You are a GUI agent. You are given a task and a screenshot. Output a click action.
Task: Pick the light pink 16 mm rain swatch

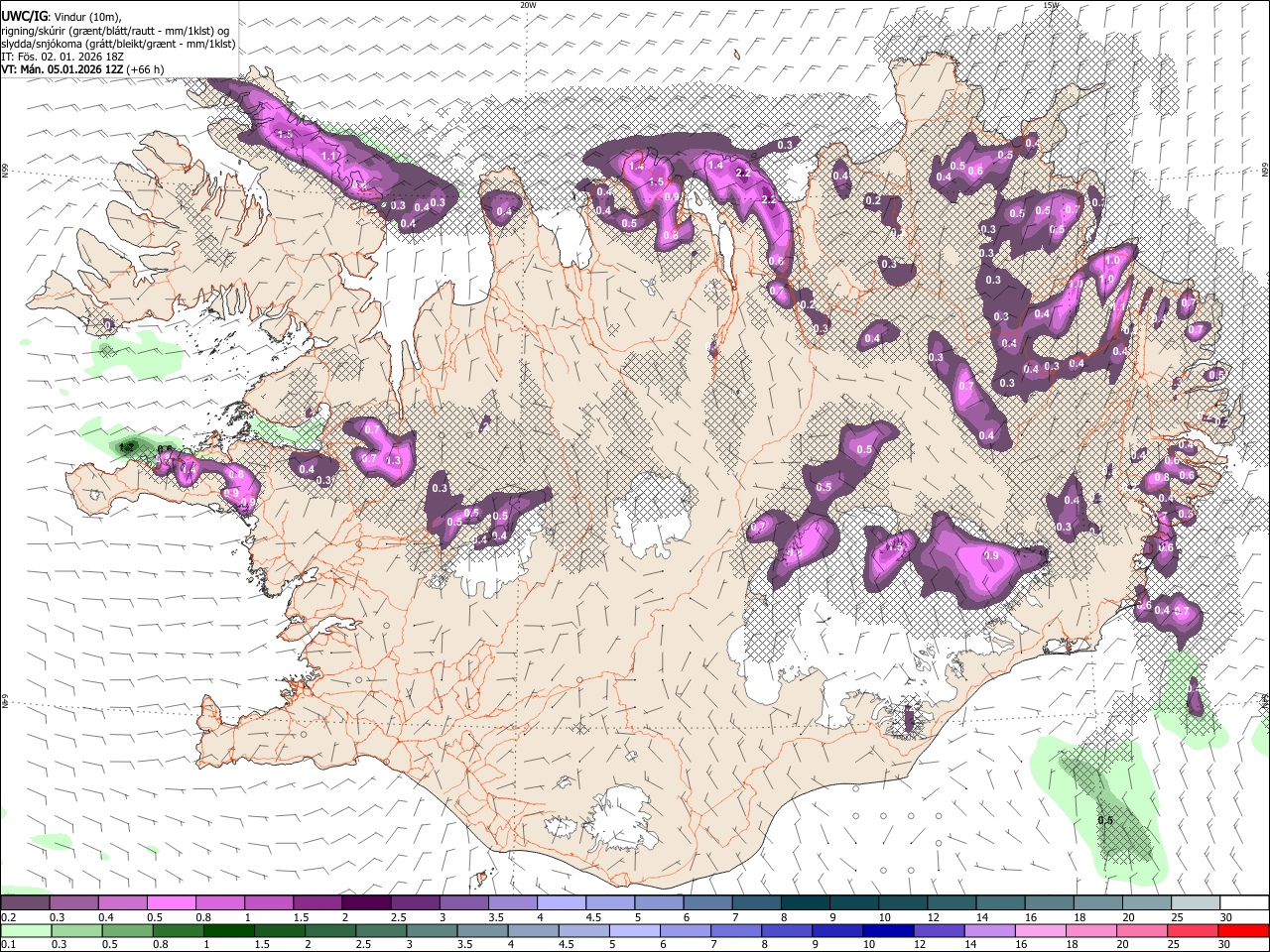click(x=1040, y=931)
